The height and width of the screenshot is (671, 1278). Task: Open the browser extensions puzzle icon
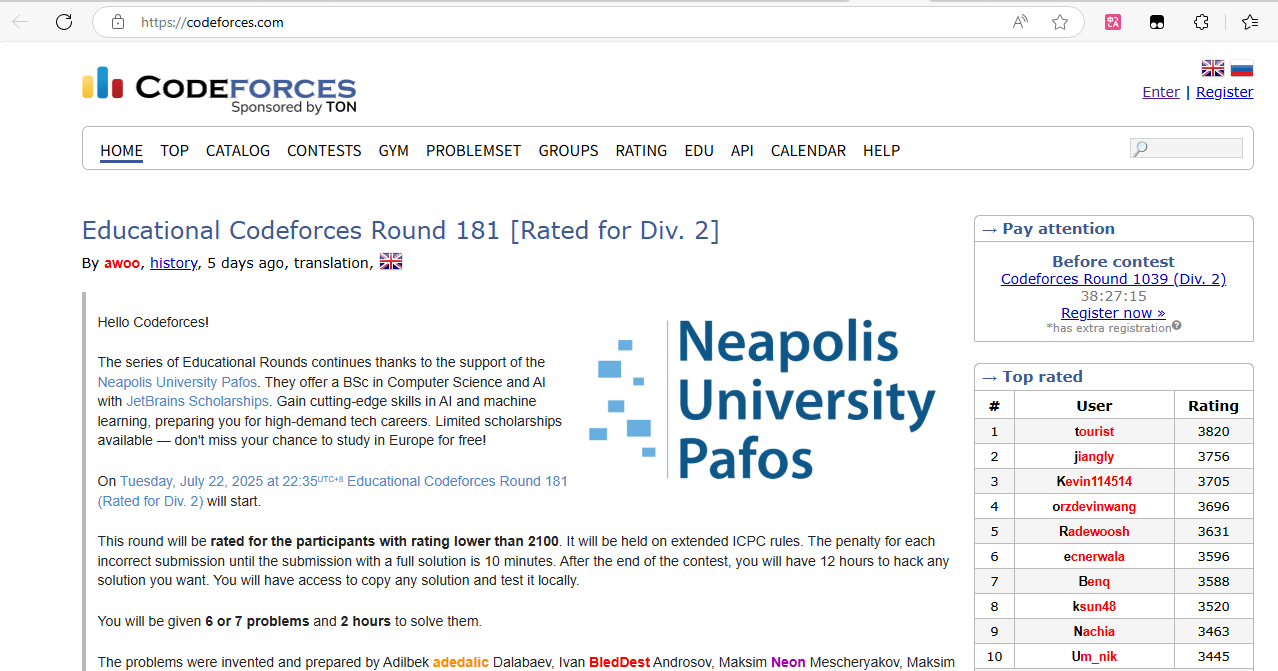1202,22
